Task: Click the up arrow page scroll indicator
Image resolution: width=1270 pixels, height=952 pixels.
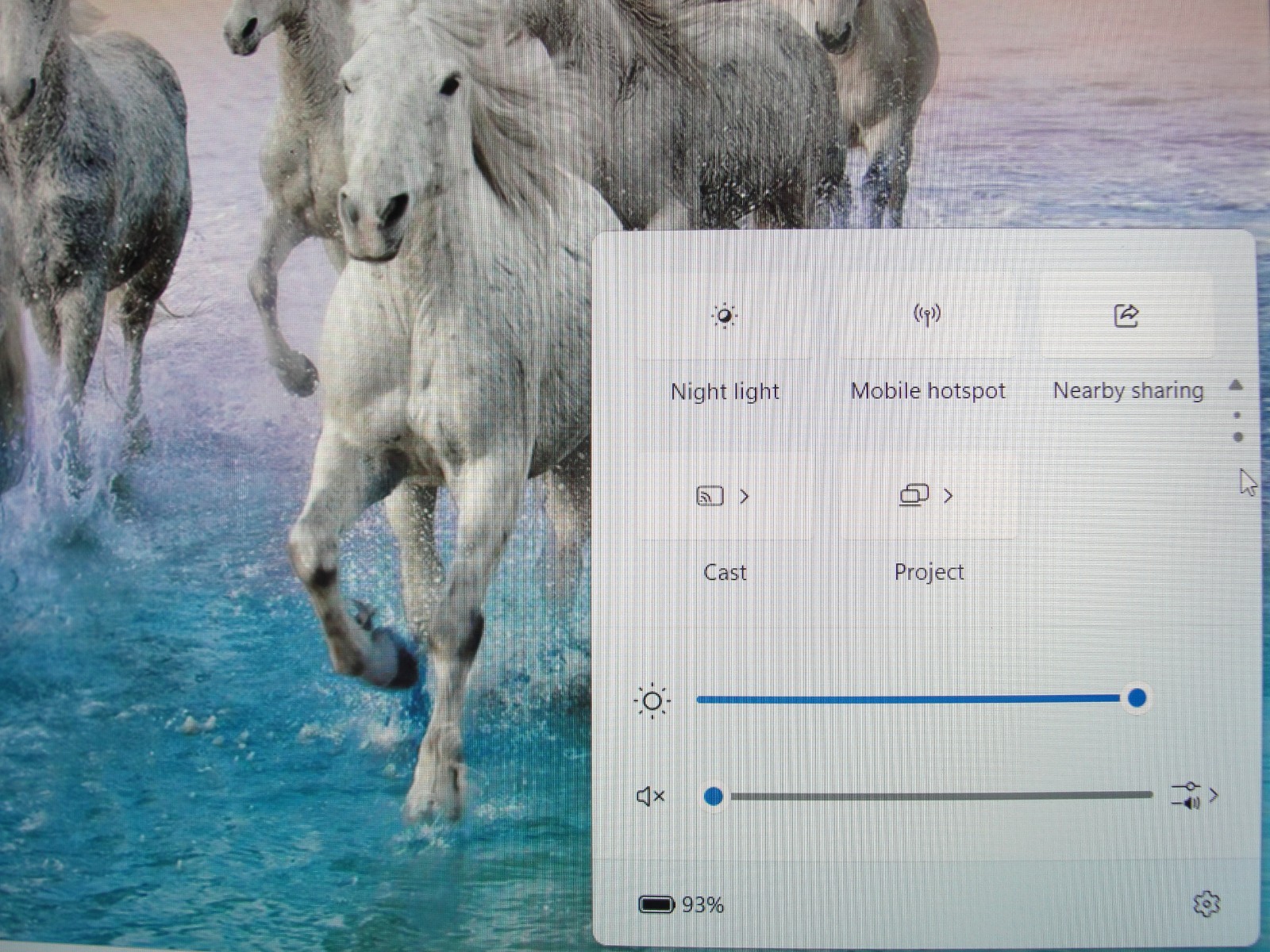Action: point(1236,386)
